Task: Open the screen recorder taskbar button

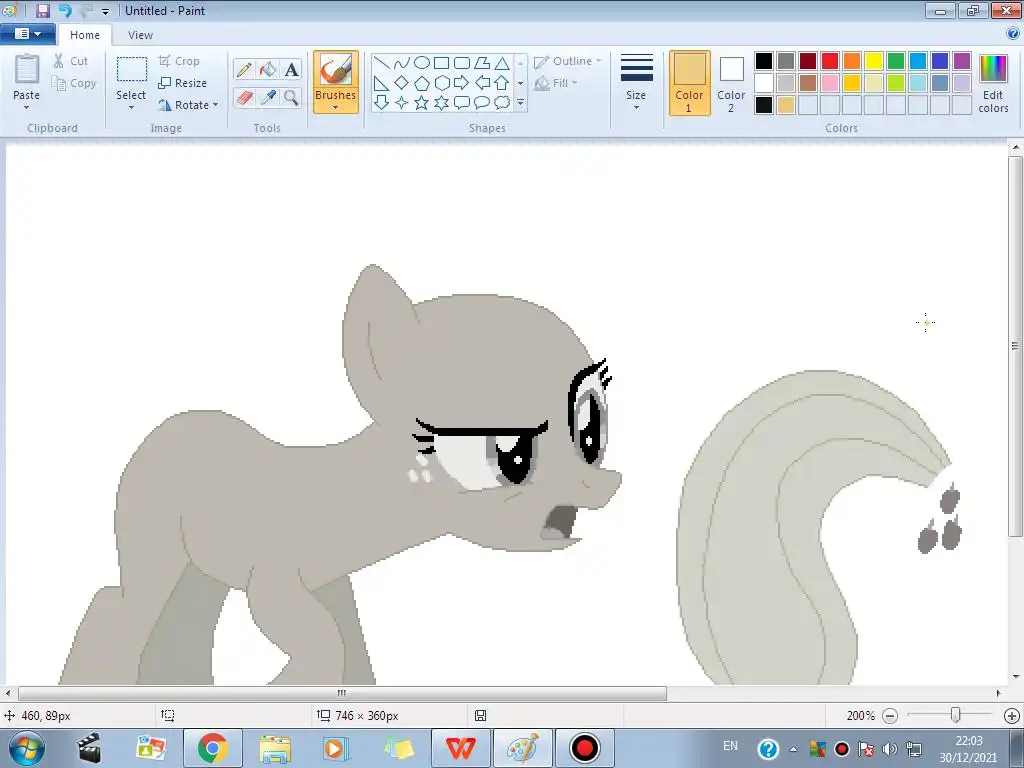Action: [585, 748]
